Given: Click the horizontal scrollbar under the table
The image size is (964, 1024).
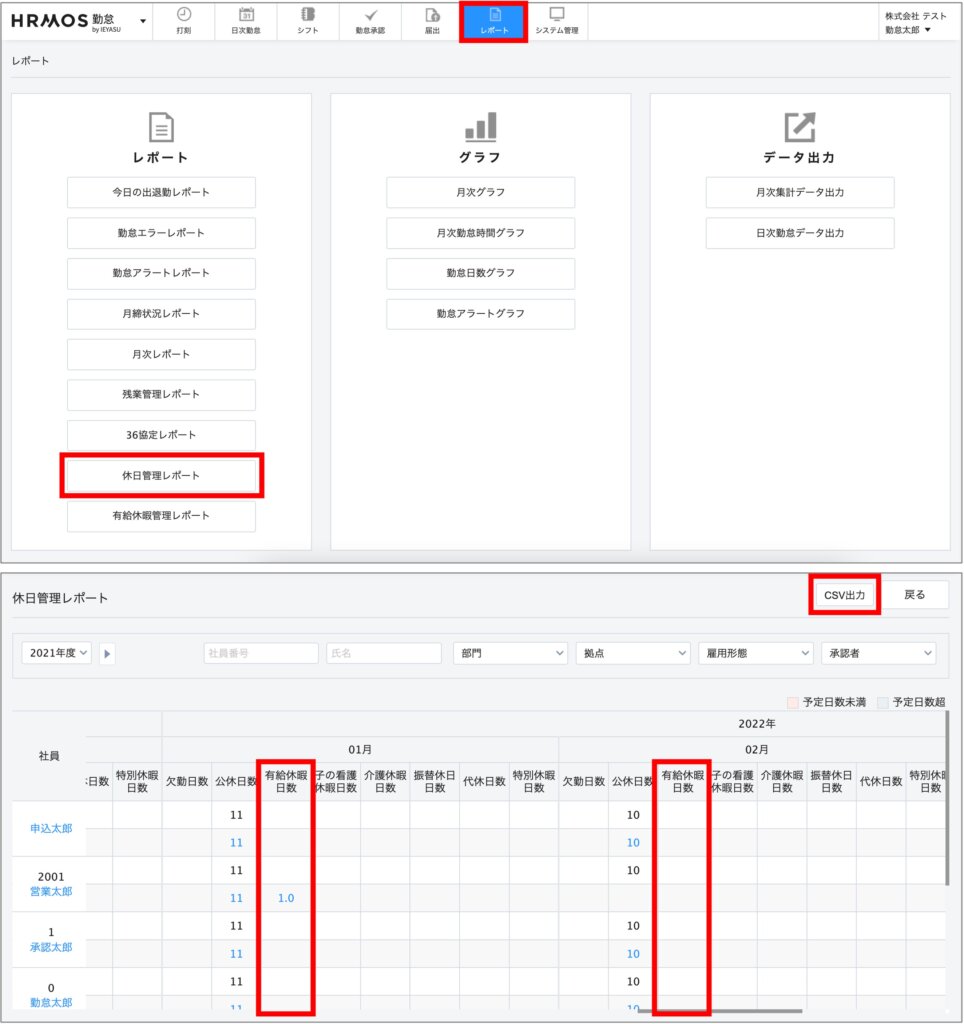Looking at the screenshot, I should pyautogui.click(x=719, y=1011).
